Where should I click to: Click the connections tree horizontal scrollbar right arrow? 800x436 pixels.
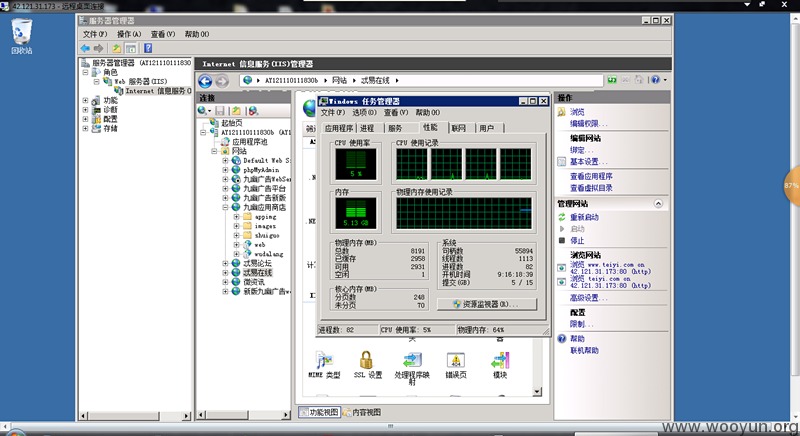[x=286, y=415]
